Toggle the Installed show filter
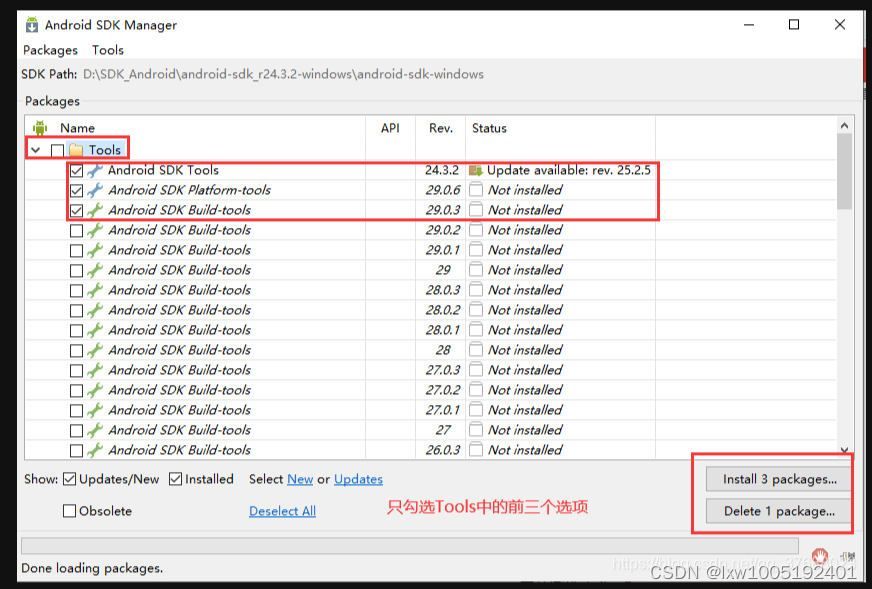This screenshot has height=589, width=872. (x=175, y=479)
